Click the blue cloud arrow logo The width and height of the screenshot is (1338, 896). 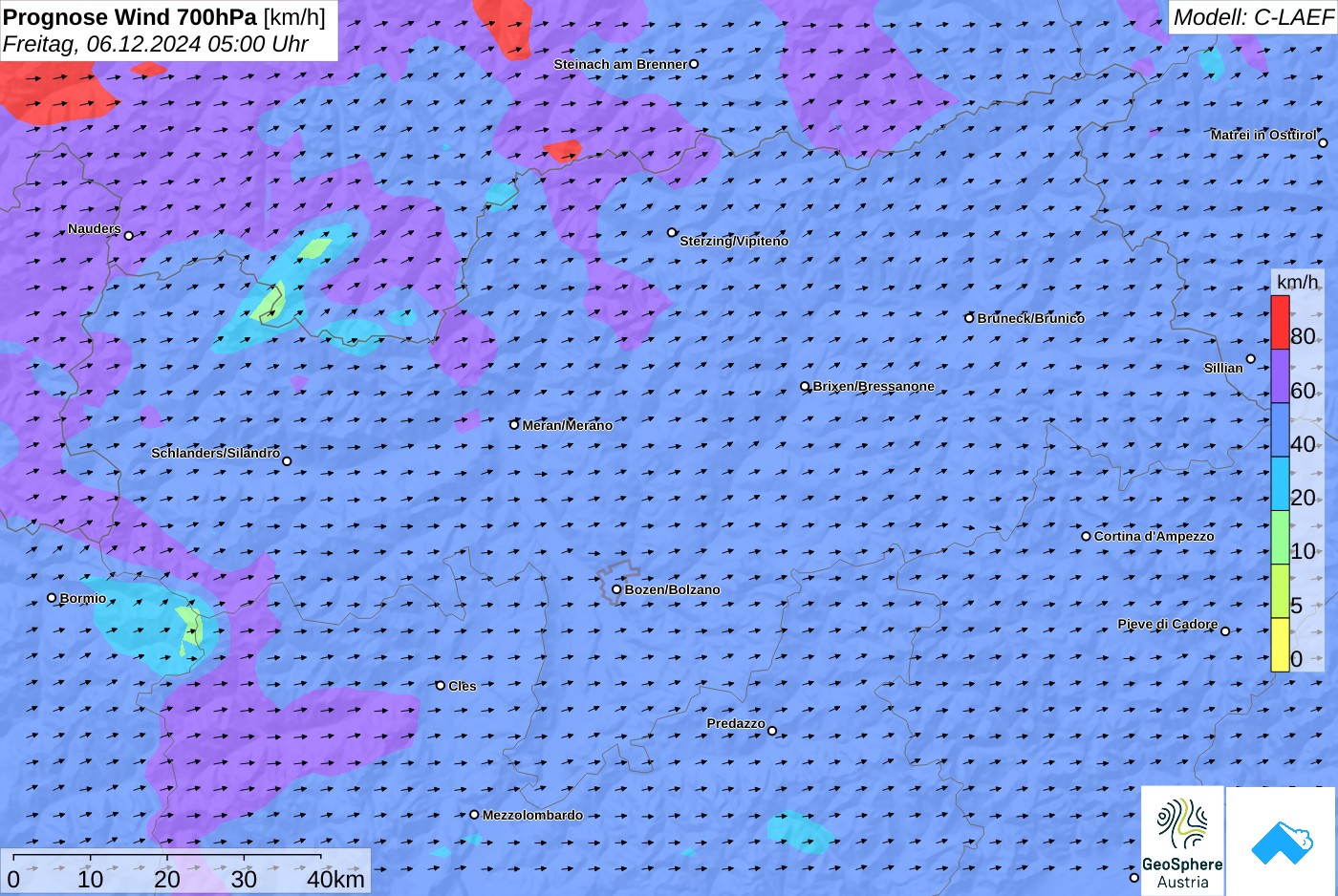point(1282,841)
